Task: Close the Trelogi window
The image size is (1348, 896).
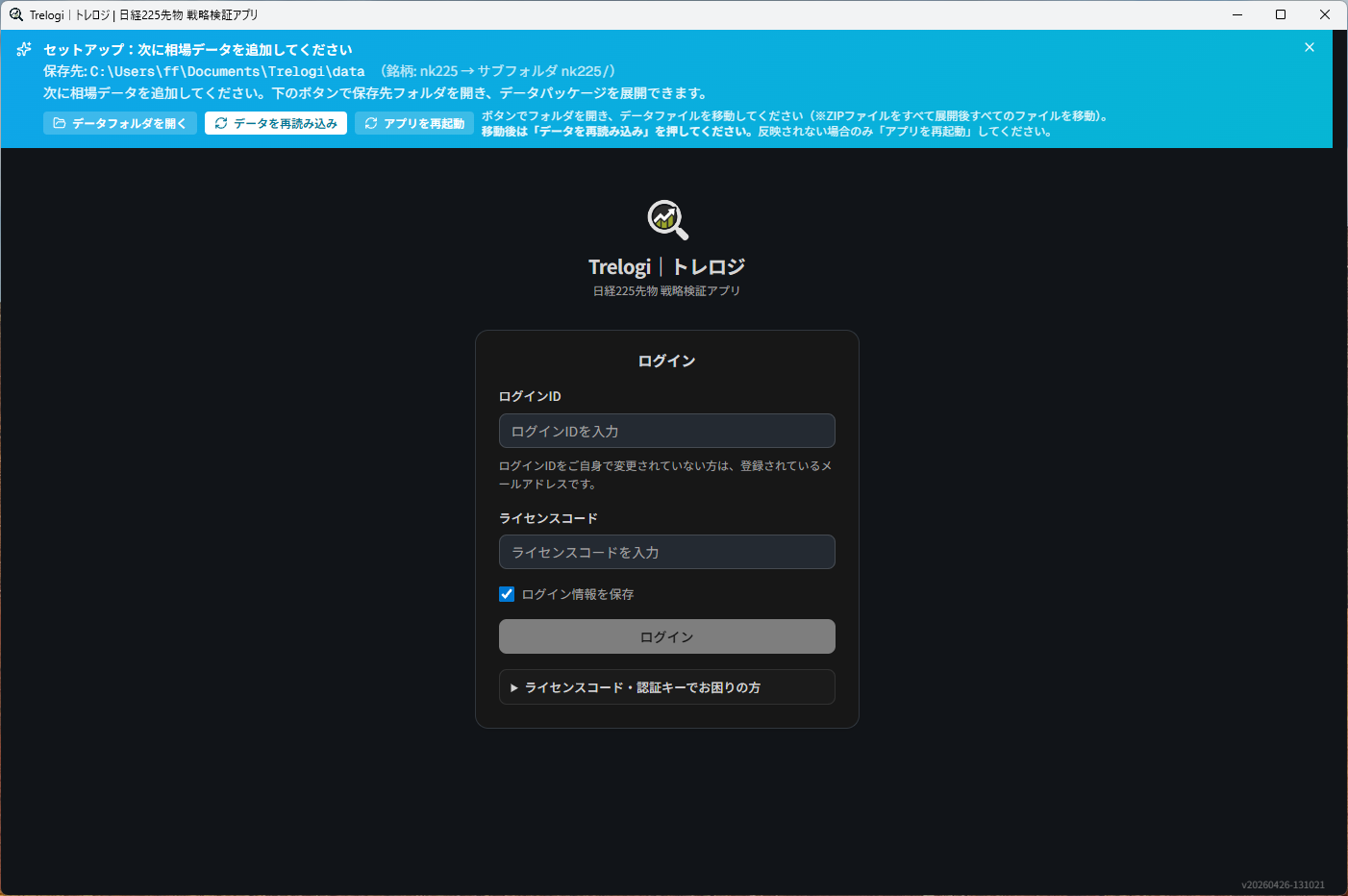Action: pos(1325,14)
